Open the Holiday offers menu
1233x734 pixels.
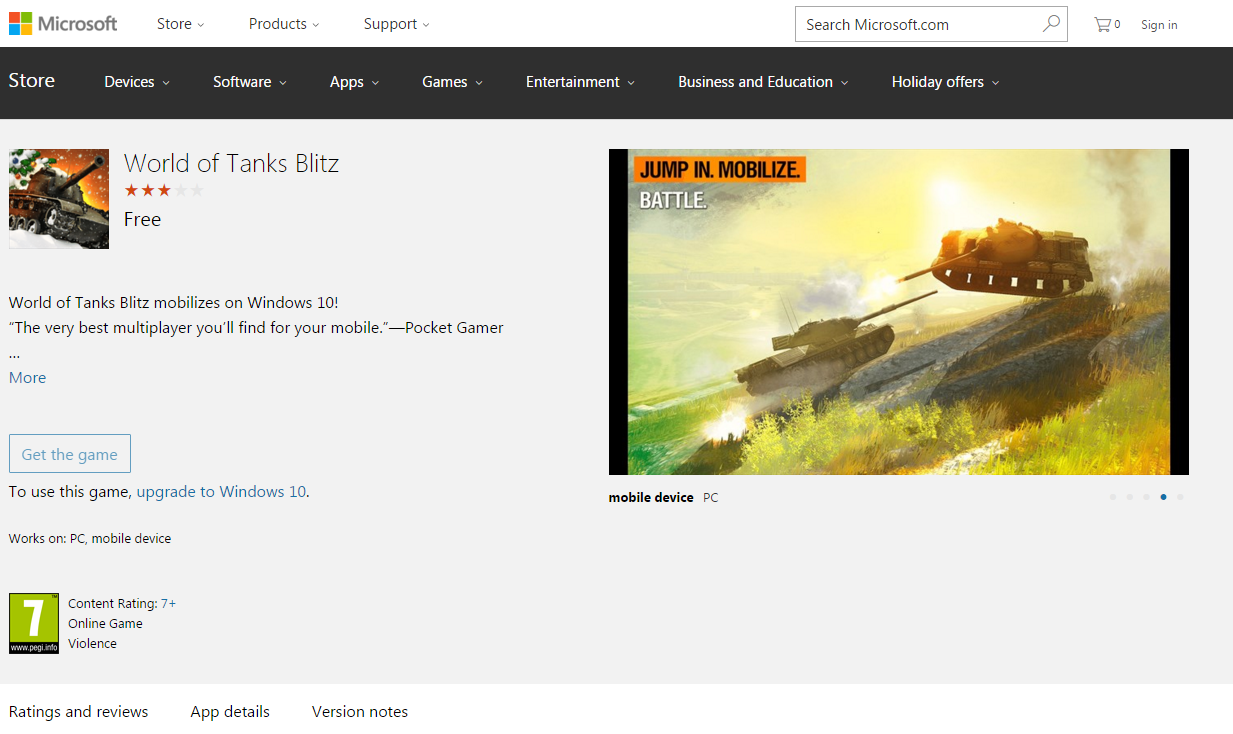(x=946, y=82)
